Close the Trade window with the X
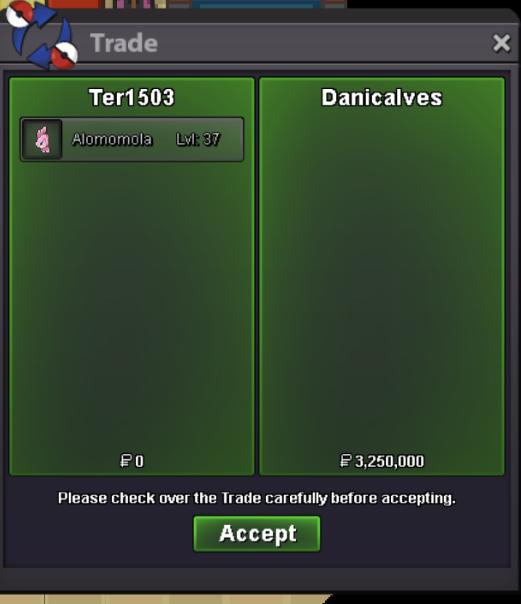521x604 pixels. point(501,43)
